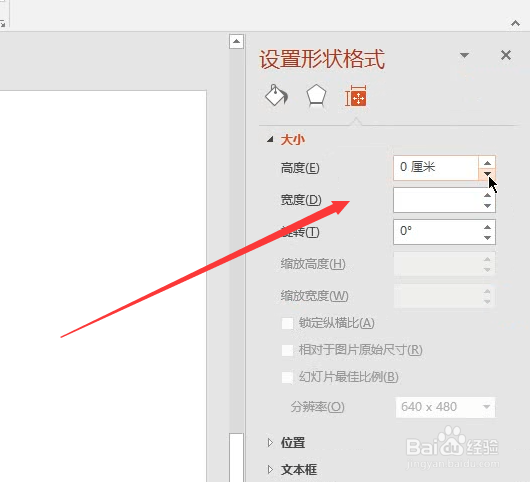Collapse the ribbon with top-right chevron
Image resolution: width=530 pixels, height=482 pixels.
(515, 23)
